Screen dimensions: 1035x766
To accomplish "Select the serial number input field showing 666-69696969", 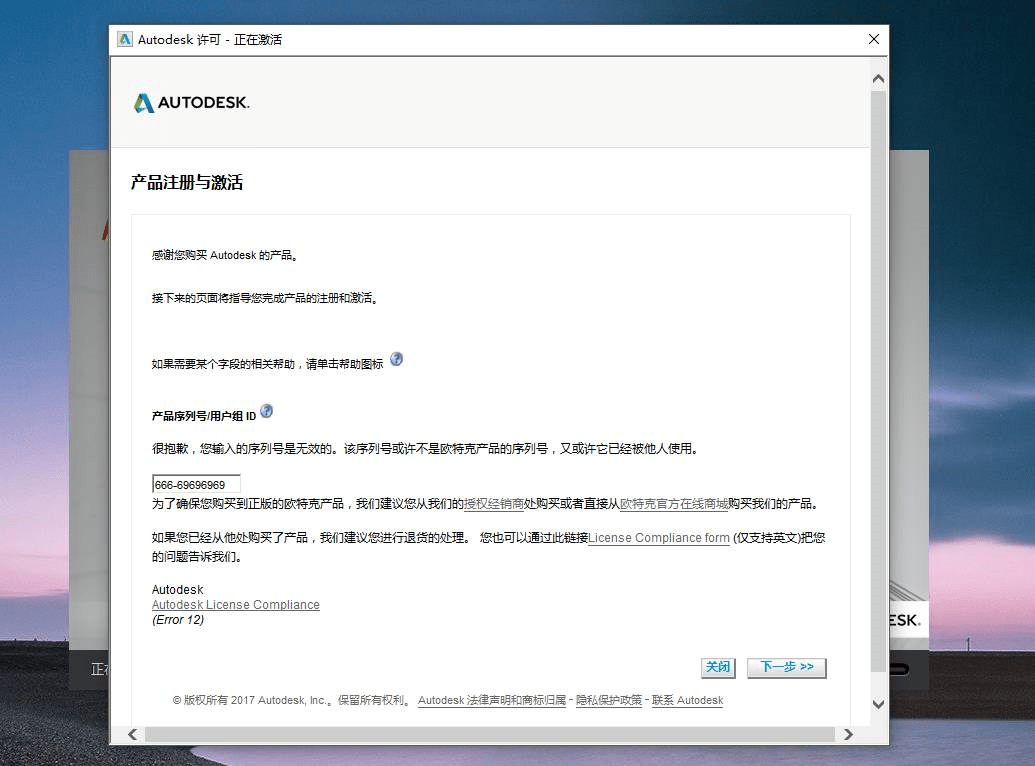I will tap(195, 482).
